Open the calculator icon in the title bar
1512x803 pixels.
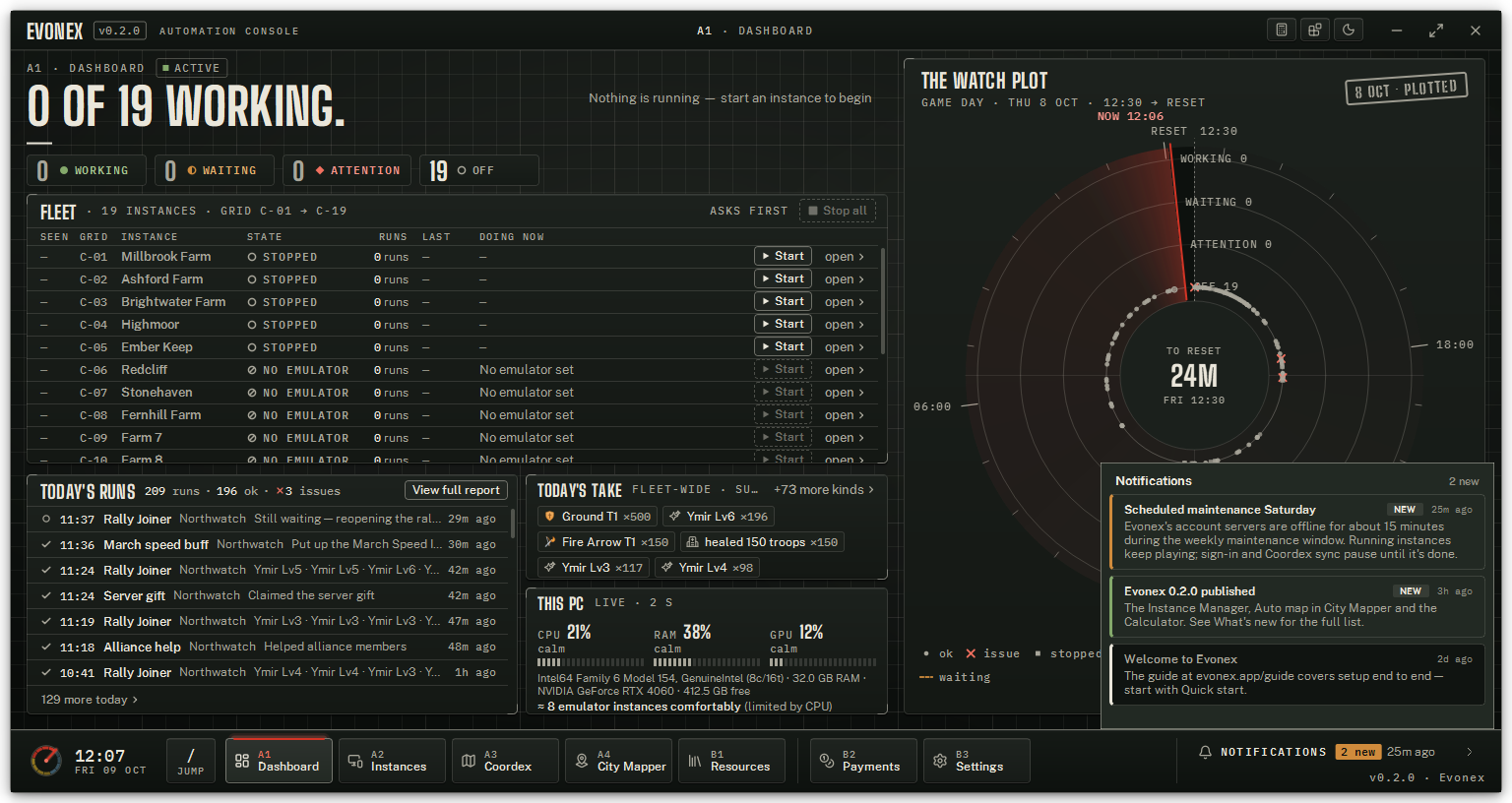[x=1282, y=30]
